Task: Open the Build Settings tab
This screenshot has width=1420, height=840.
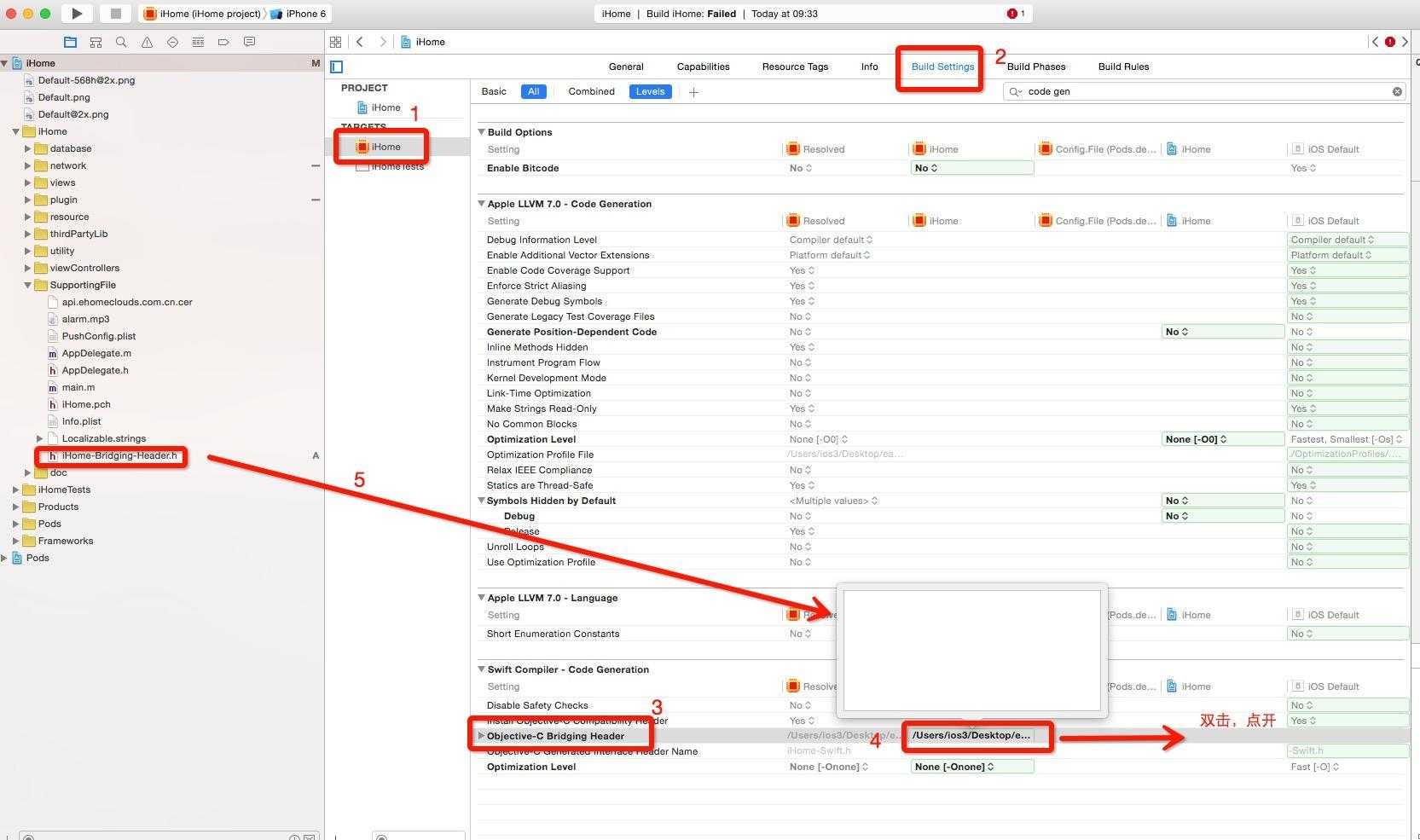Action: (942, 67)
